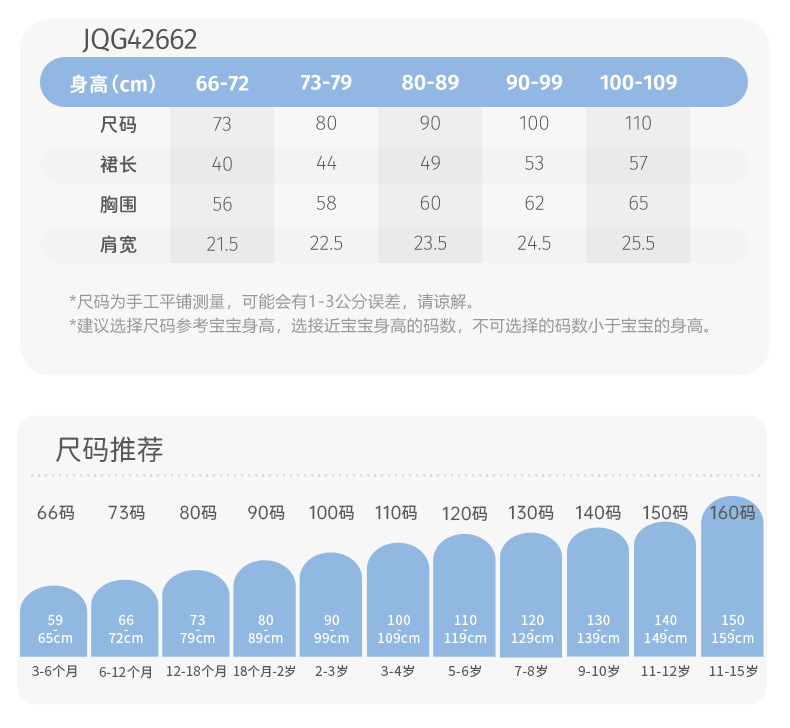Click the 73码 size label
The image size is (790, 728).
[x=126, y=513]
